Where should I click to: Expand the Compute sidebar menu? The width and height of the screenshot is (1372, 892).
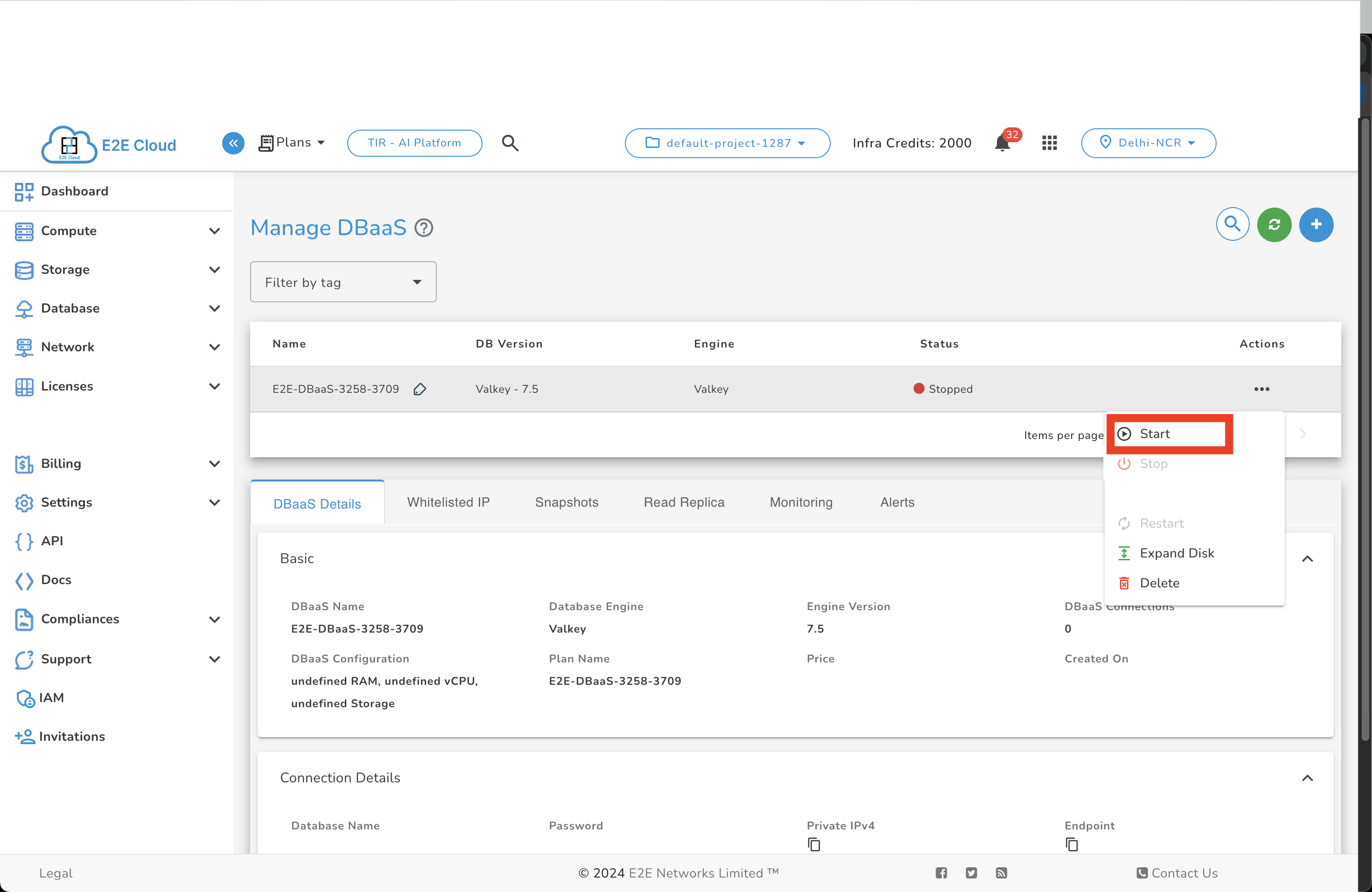tap(117, 230)
